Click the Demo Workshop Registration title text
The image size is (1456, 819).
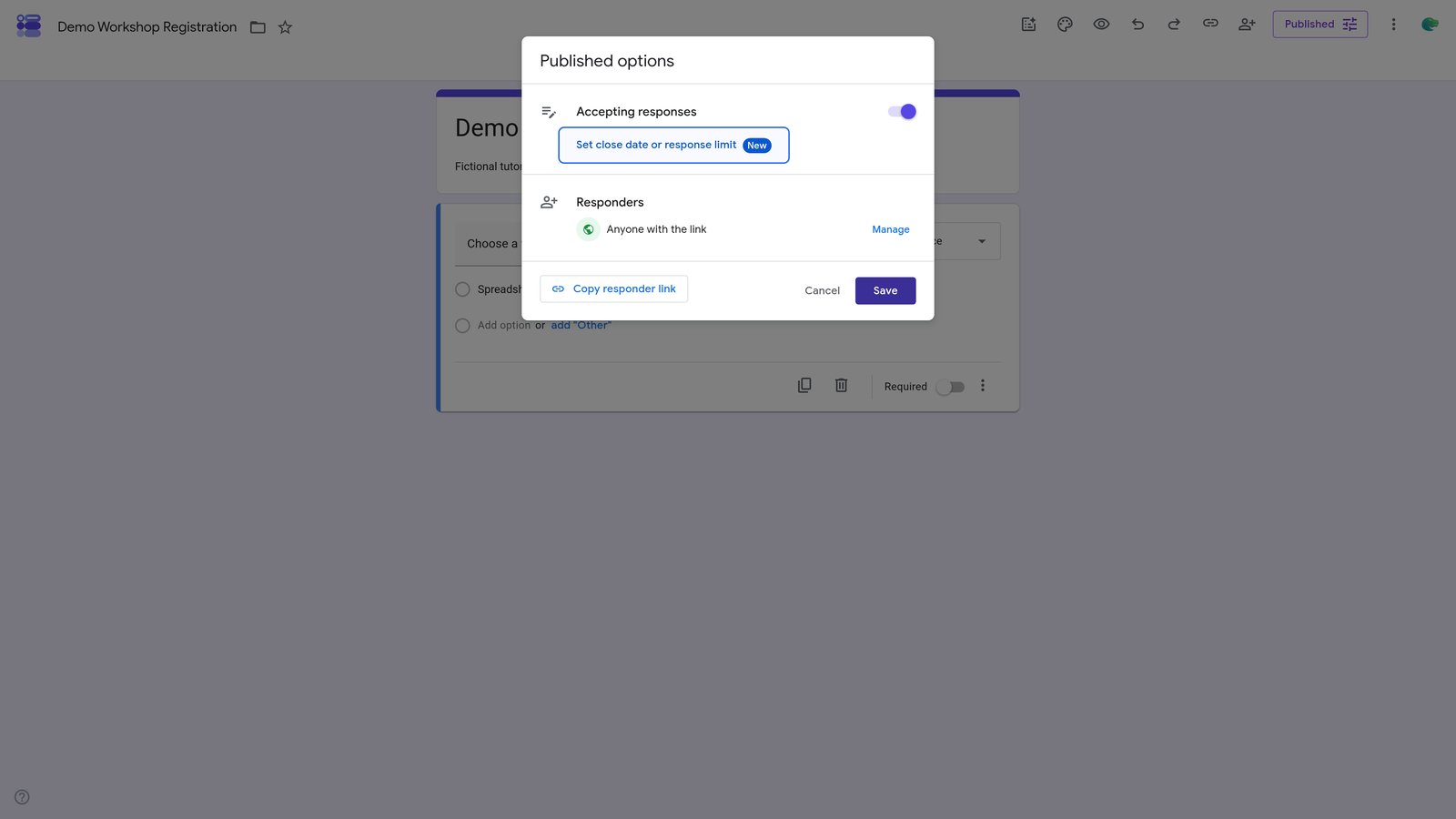pyautogui.click(x=147, y=27)
